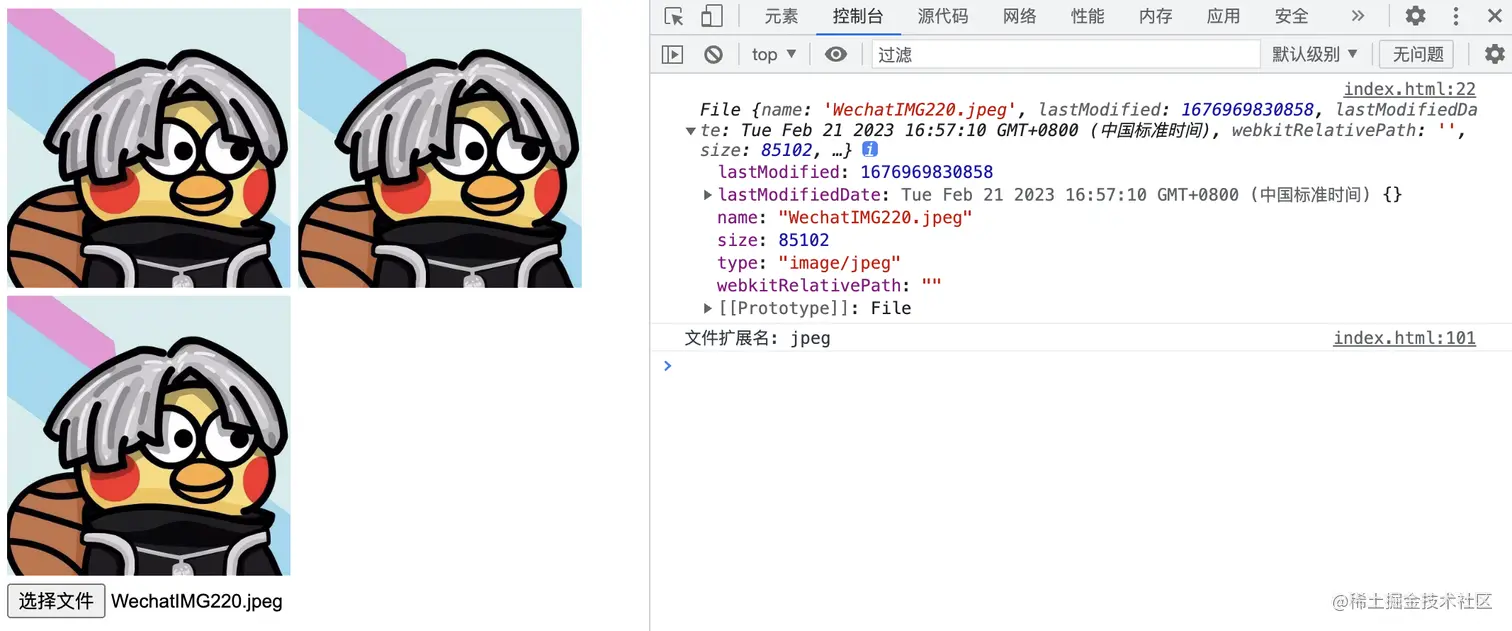Switch to the 元素 tab

[x=780, y=16]
